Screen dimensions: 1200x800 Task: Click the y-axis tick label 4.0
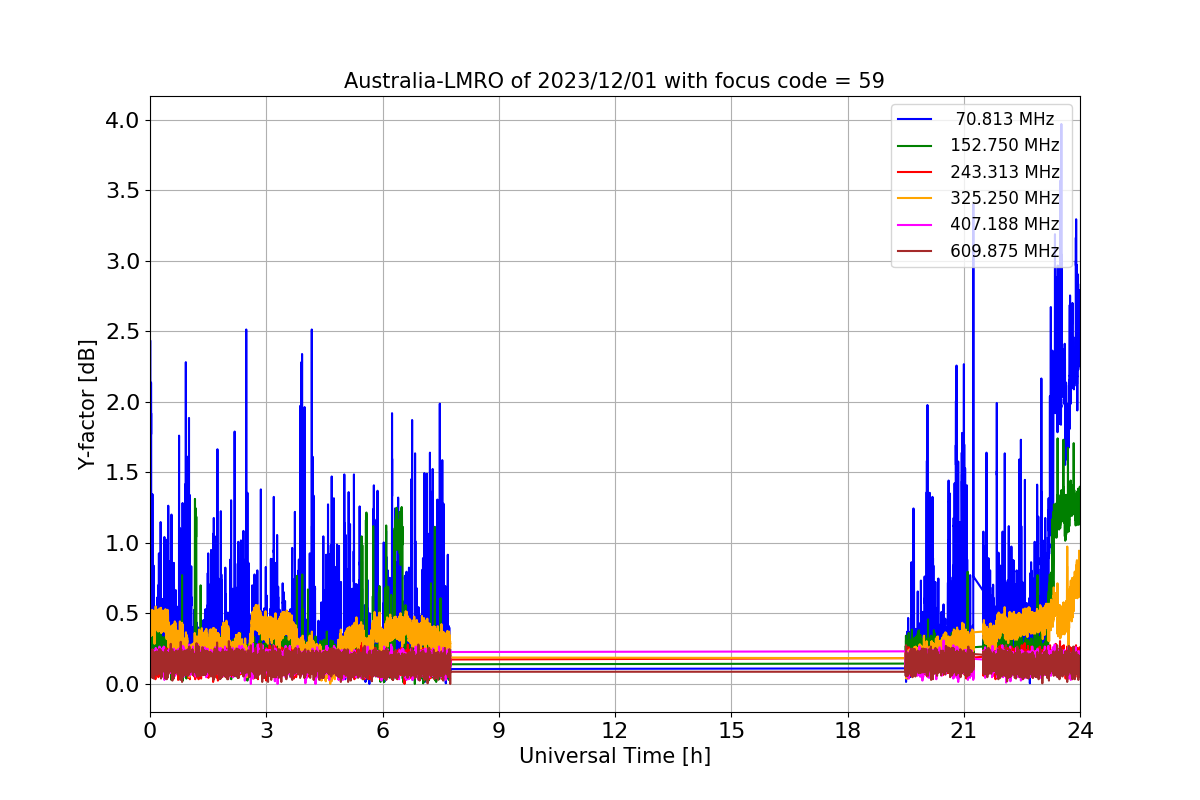[x=123, y=121]
